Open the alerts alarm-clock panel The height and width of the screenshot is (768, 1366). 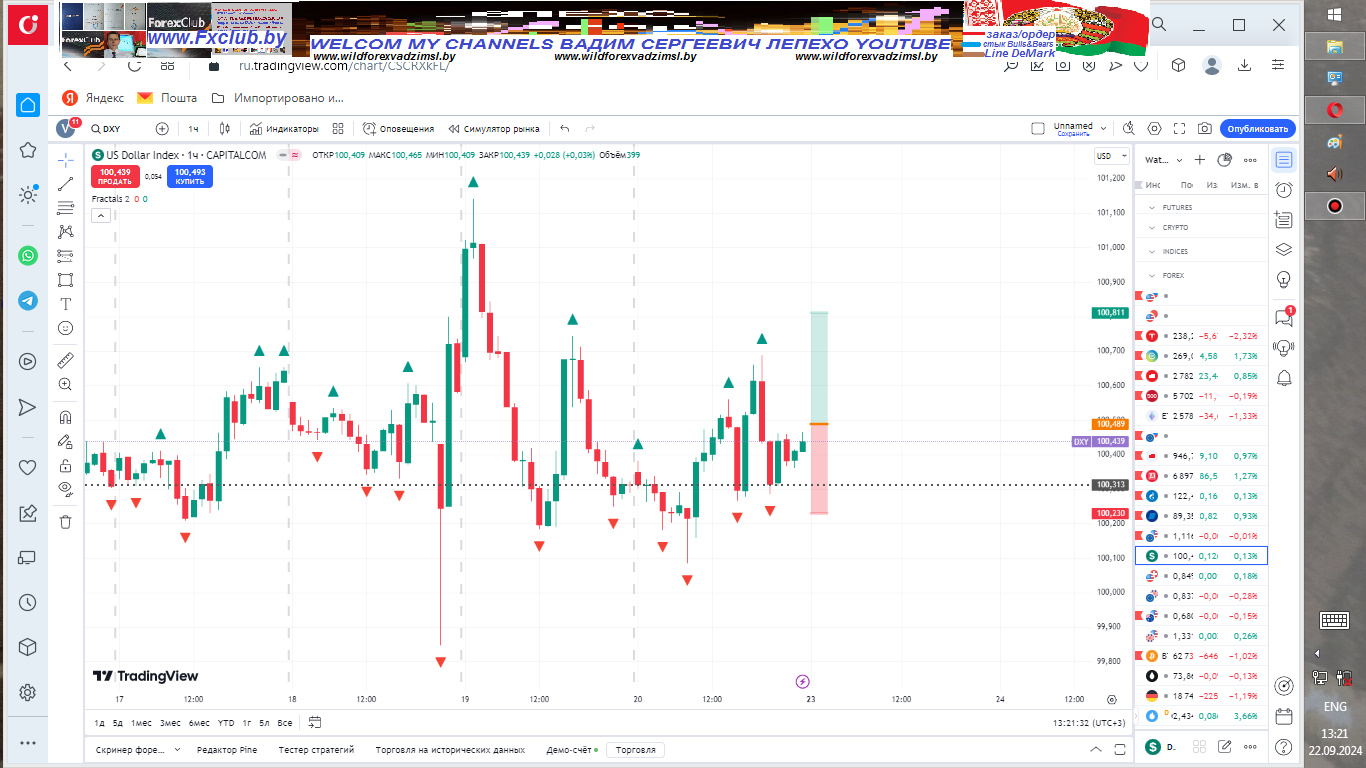(x=1284, y=190)
